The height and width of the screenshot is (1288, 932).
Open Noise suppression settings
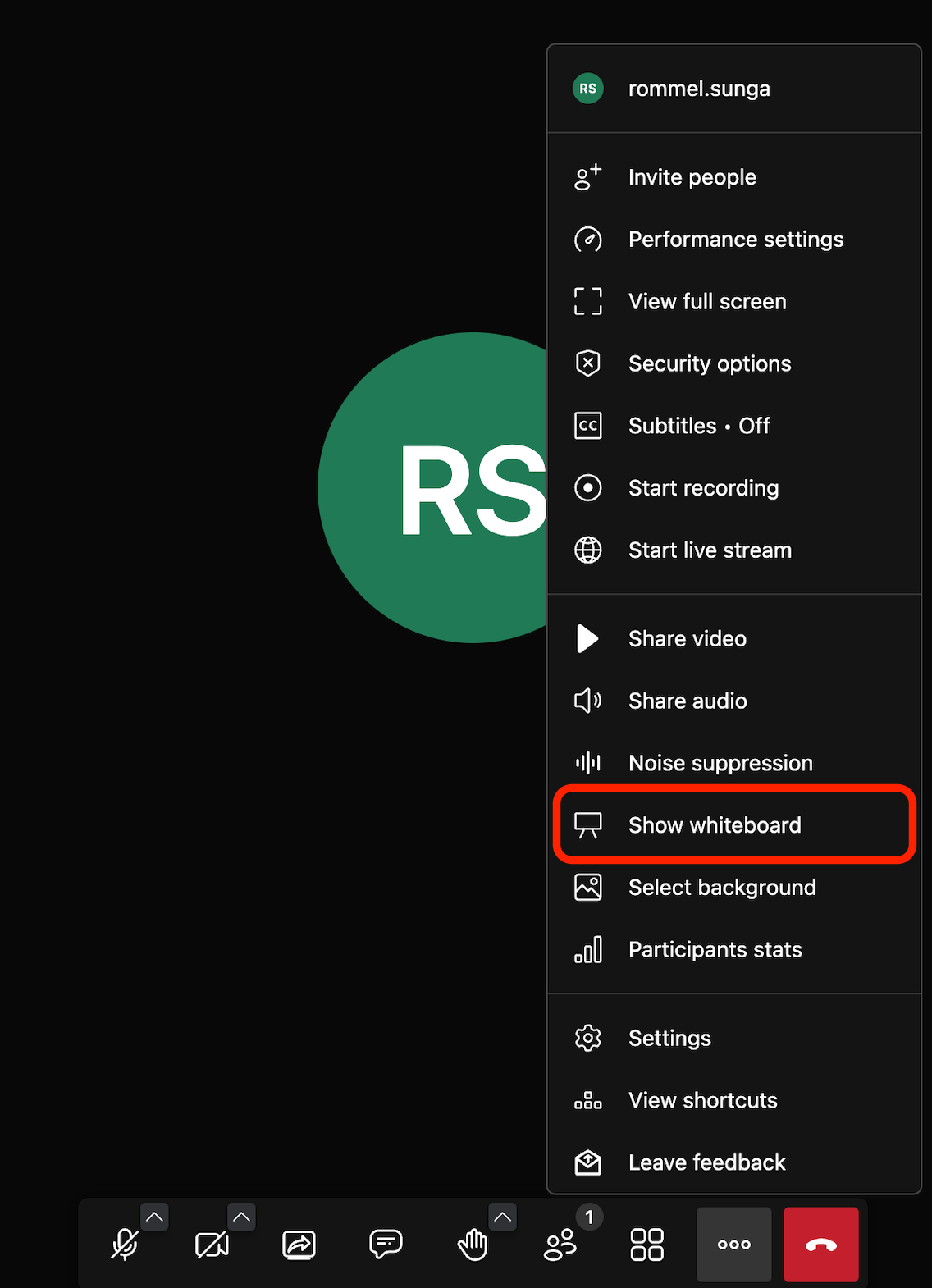click(x=720, y=763)
